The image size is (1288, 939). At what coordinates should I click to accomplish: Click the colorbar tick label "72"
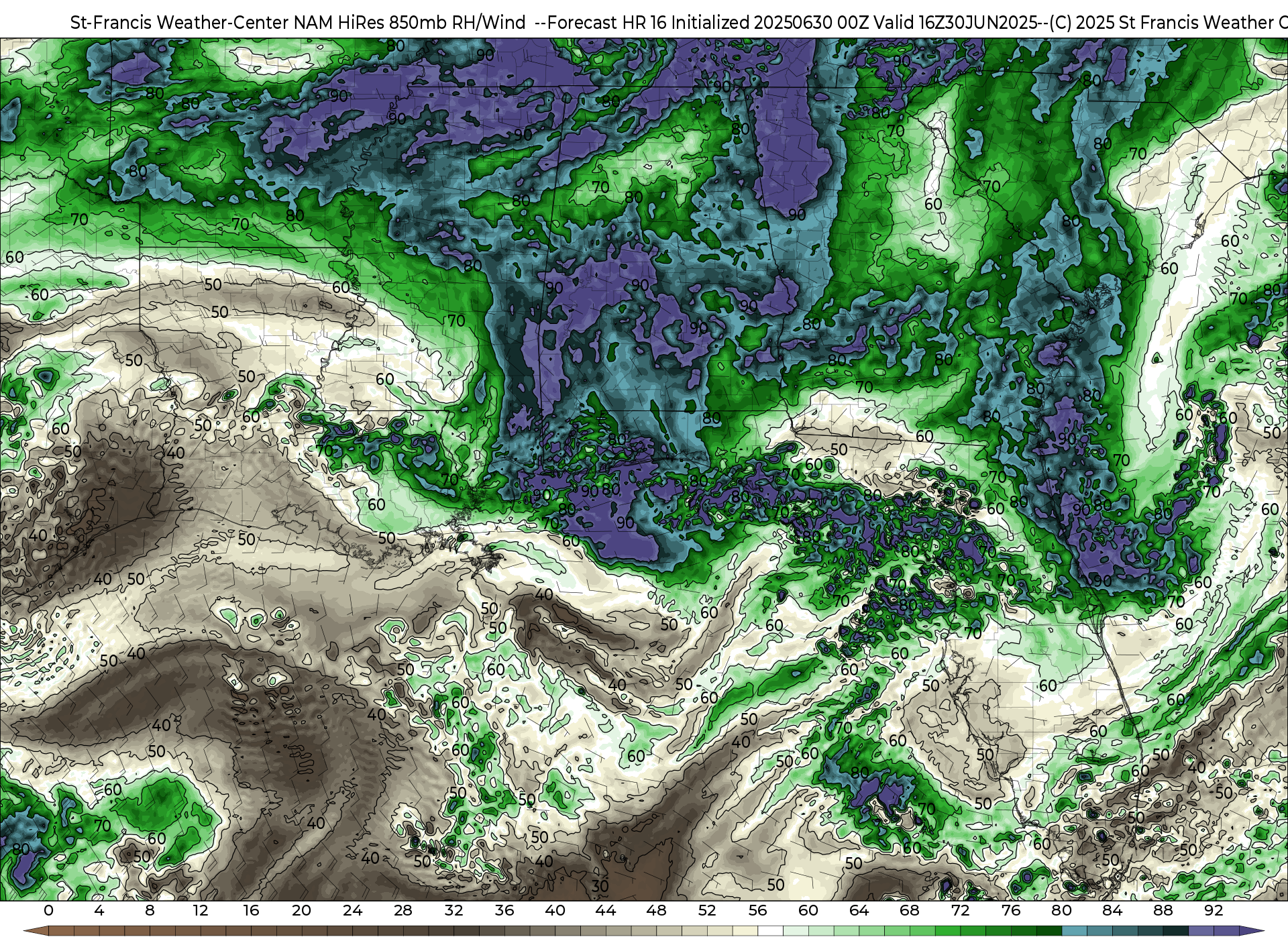pyautogui.click(x=961, y=910)
